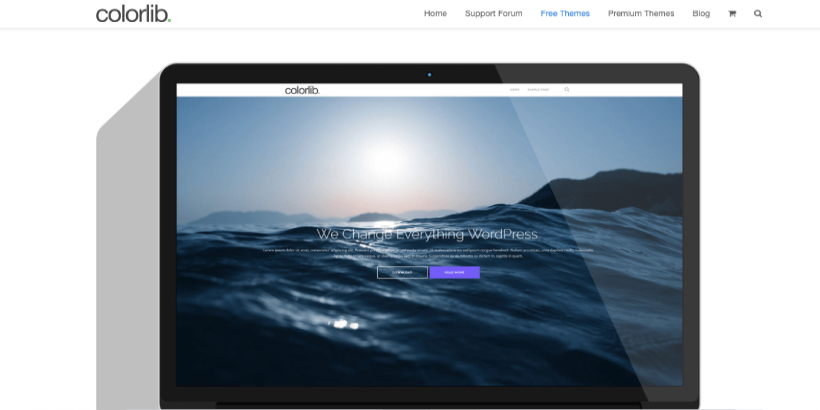
Task: Click the search magnifier icon in header
Action: click(x=758, y=14)
